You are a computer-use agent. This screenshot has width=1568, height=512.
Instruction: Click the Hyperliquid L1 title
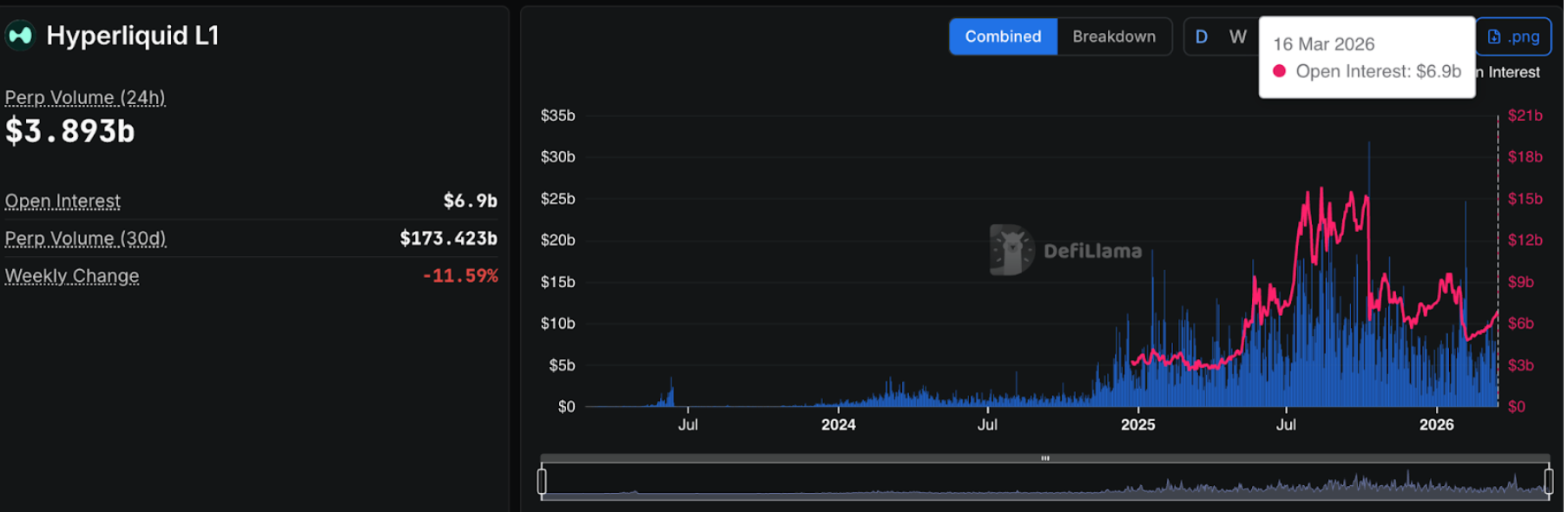click(x=132, y=36)
